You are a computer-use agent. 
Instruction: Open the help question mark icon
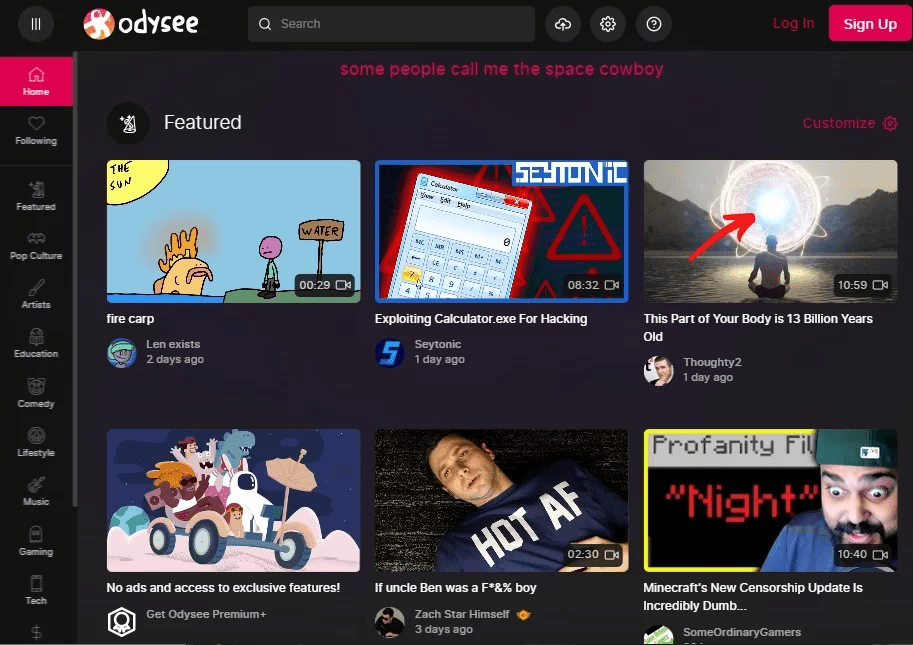(x=654, y=24)
